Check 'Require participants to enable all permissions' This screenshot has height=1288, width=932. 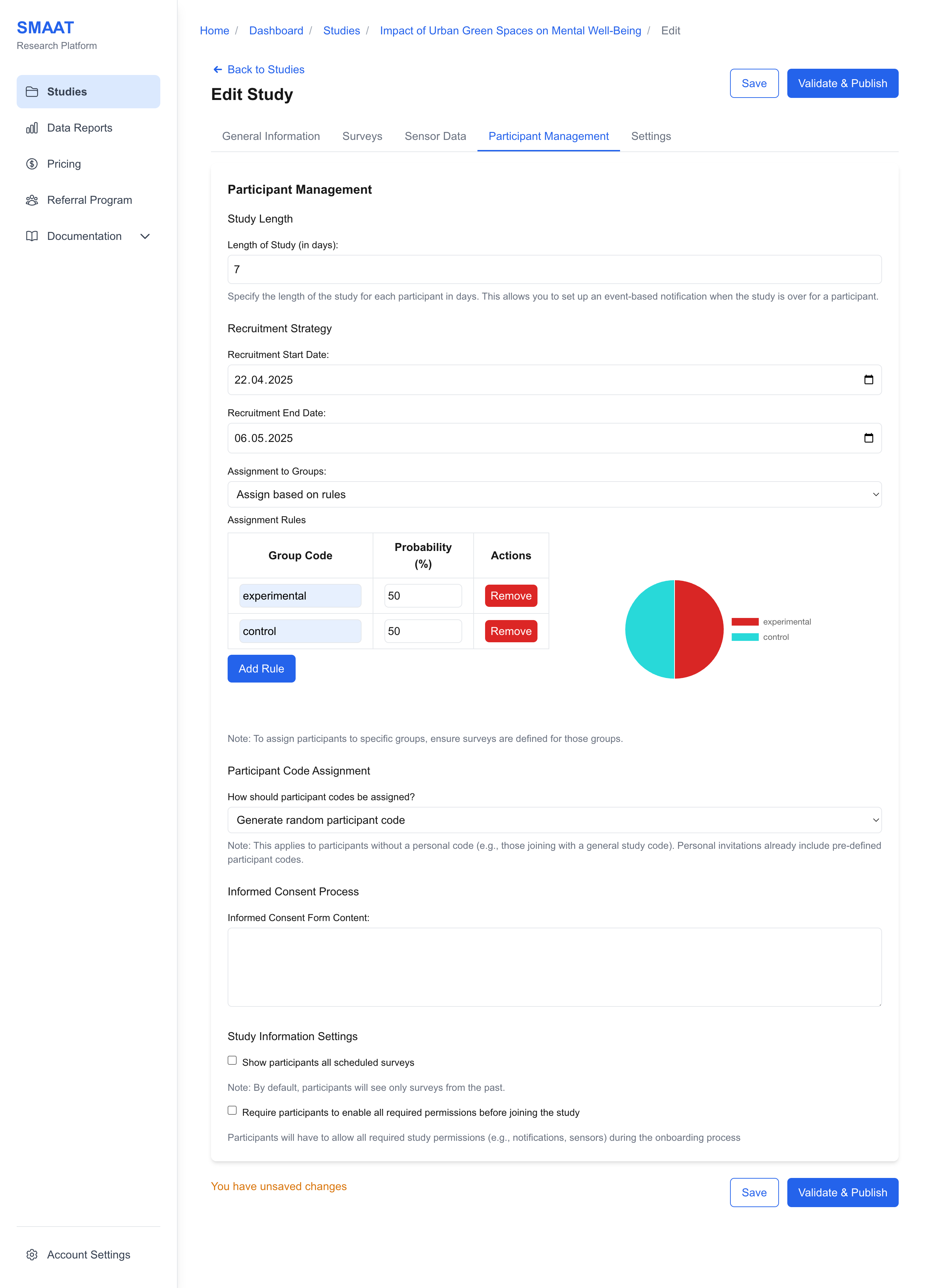point(231,1110)
